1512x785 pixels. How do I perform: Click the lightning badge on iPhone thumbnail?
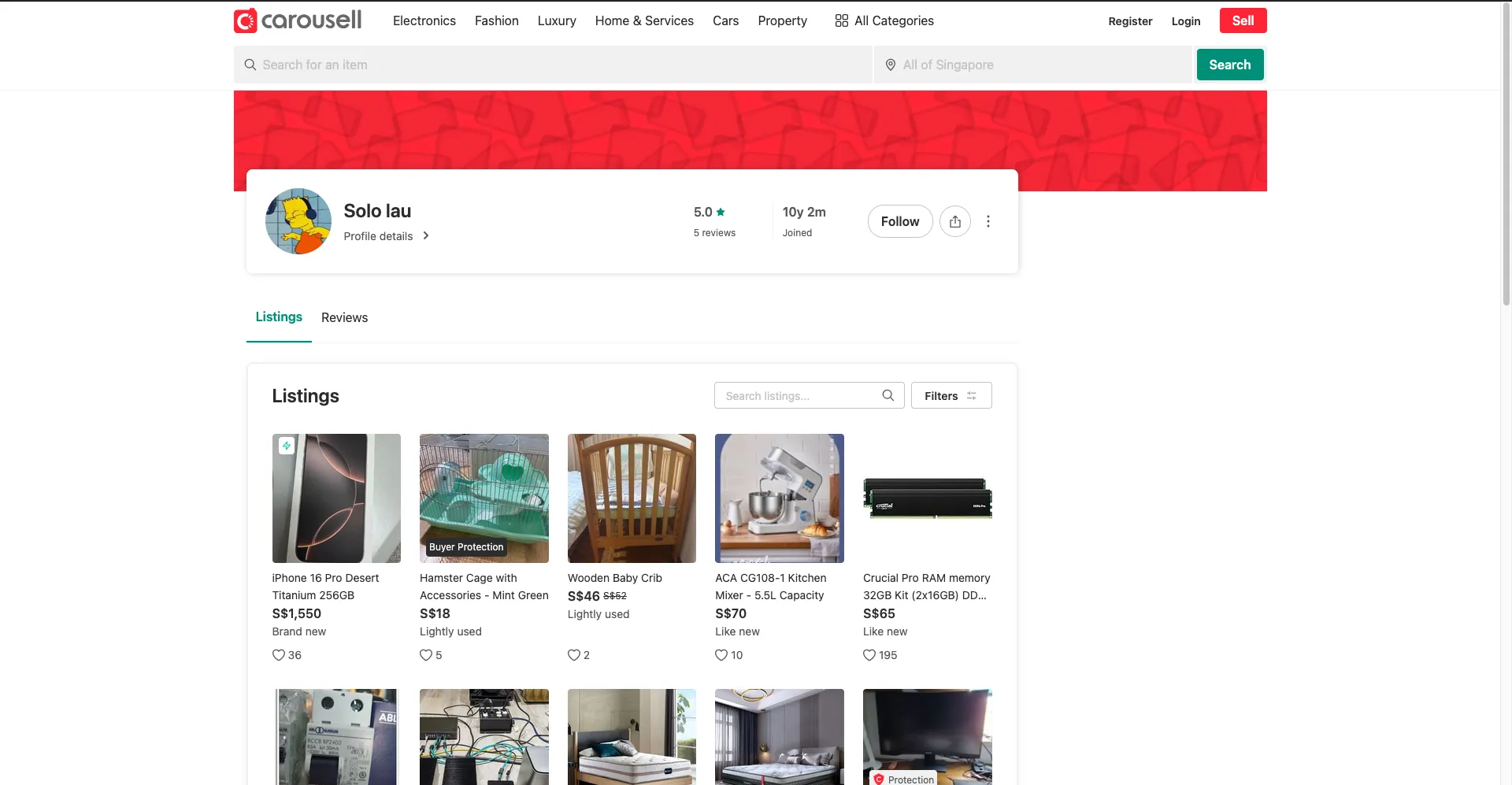(x=287, y=446)
